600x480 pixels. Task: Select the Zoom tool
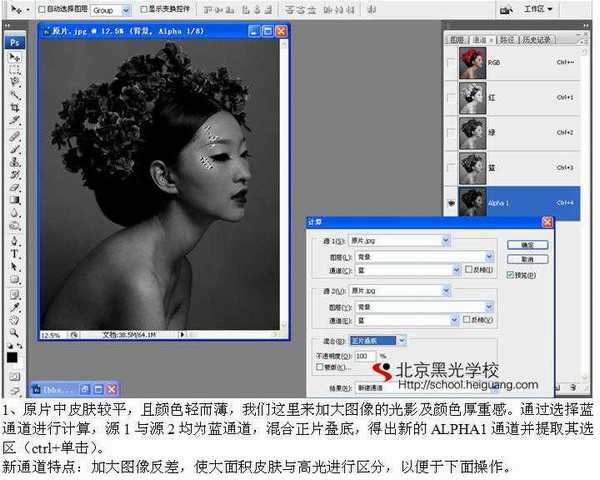point(15,331)
